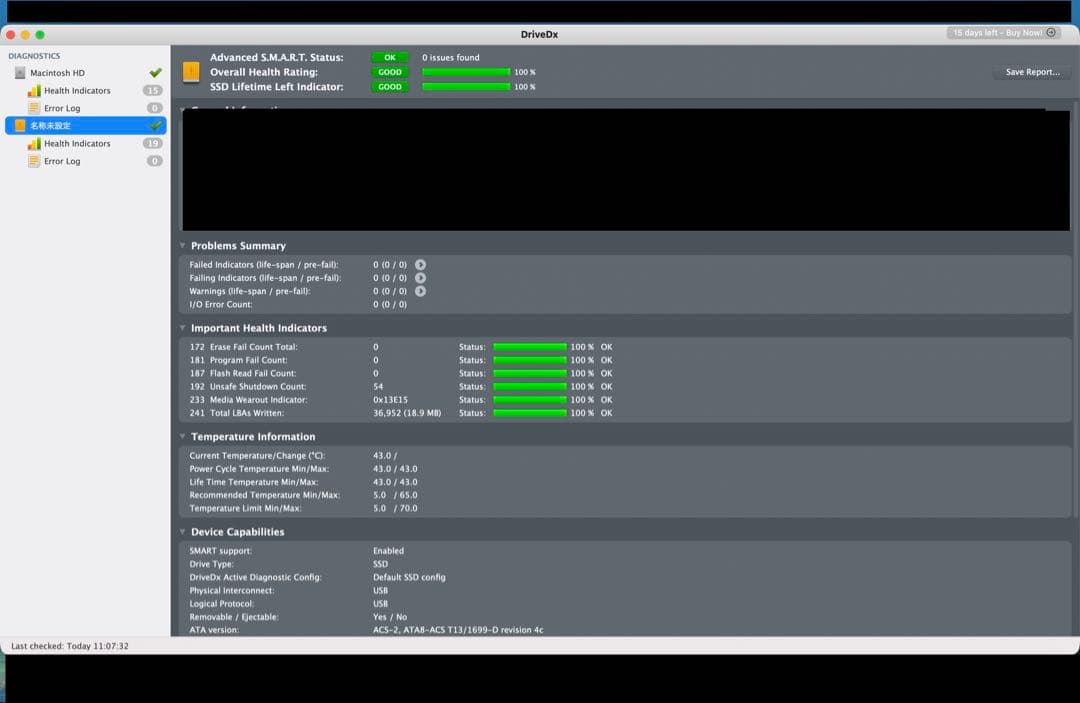
Task: Click the 0 issues found text
Action: (x=450, y=58)
